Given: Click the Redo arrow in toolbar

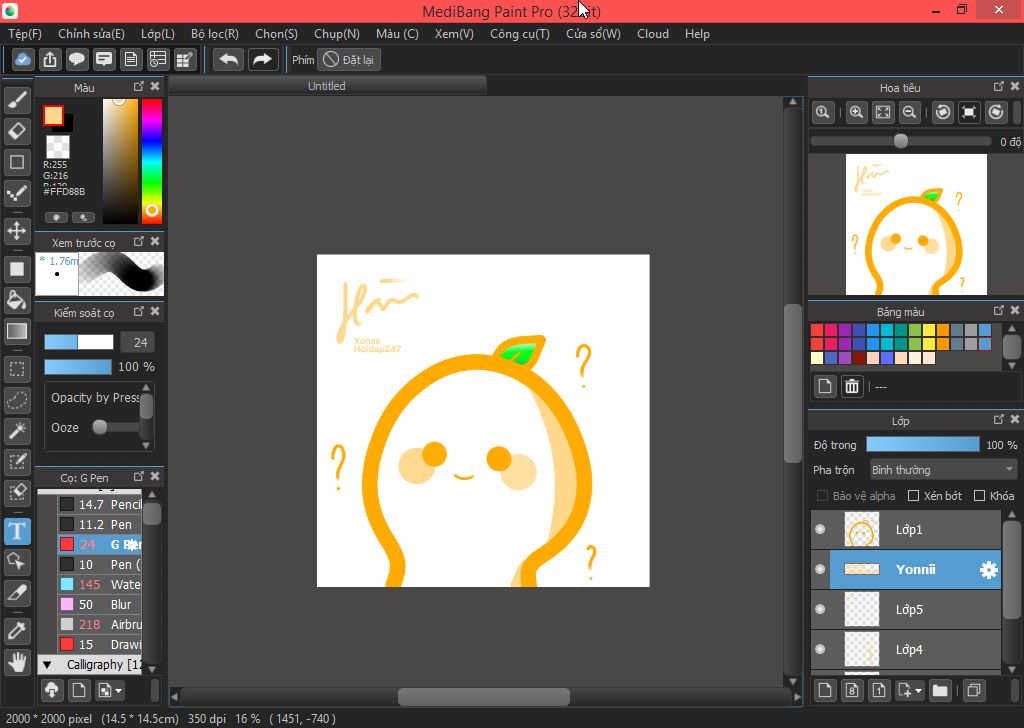Looking at the screenshot, I should point(262,60).
